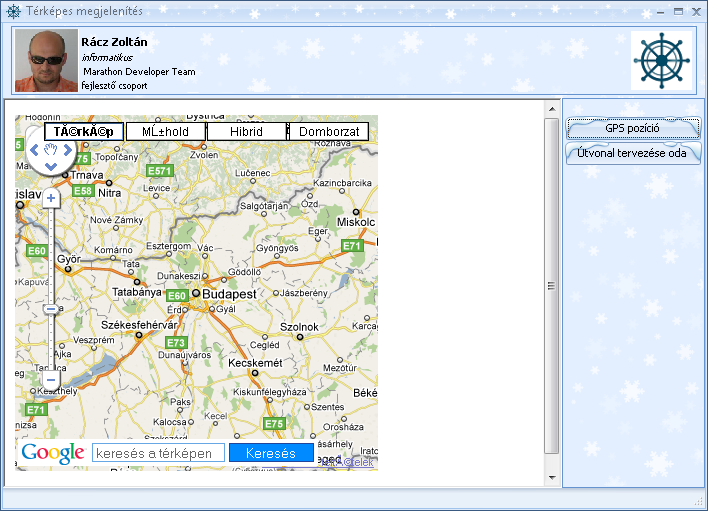Click Veszprém label on the map
Image resolution: width=708 pixels, height=511 pixels.
(x=93, y=340)
